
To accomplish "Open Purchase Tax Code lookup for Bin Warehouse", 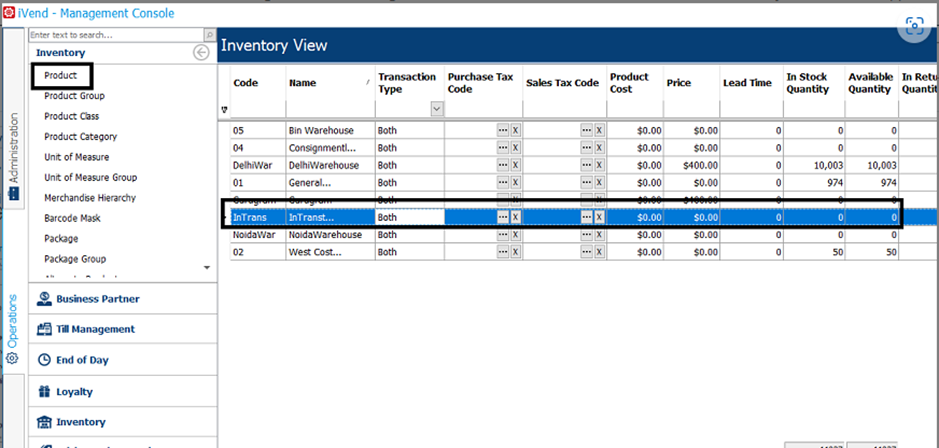I will 503,131.
